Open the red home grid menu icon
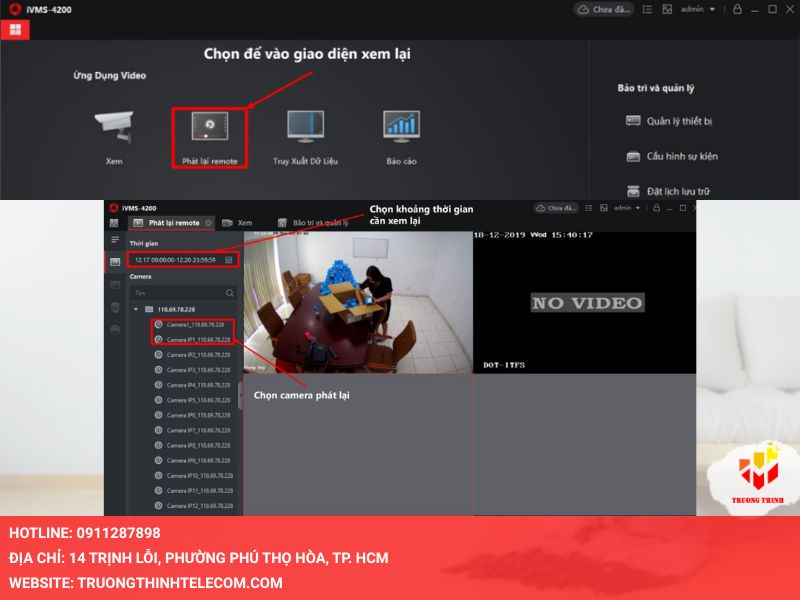 pos(15,30)
